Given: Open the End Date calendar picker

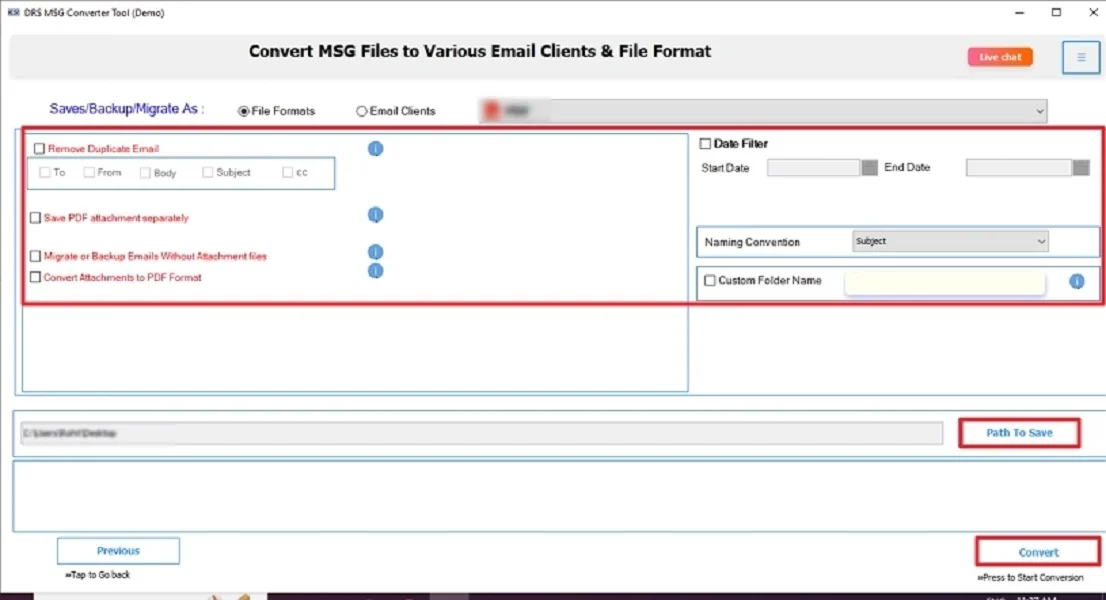Looking at the screenshot, I should pos(1081,168).
